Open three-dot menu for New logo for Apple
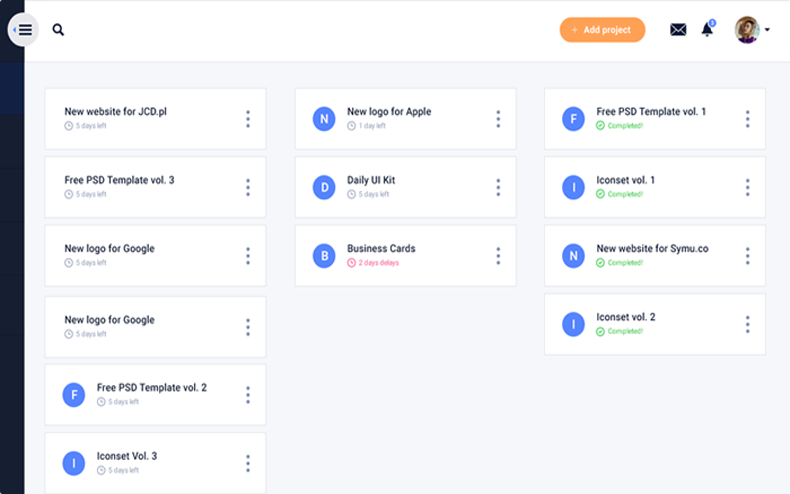This screenshot has height=494, width=790. 498,119
